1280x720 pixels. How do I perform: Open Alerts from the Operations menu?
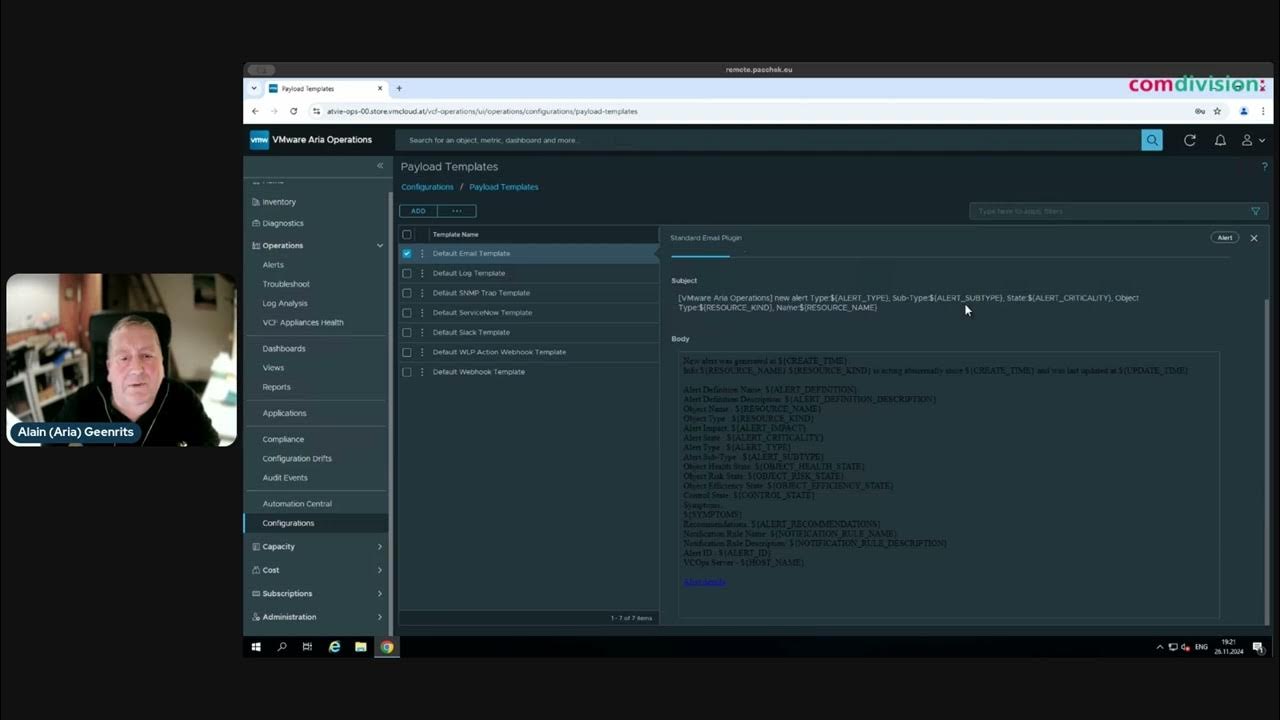point(273,264)
